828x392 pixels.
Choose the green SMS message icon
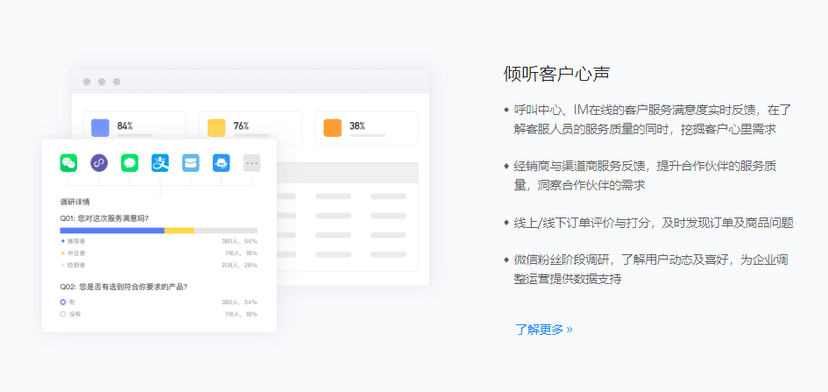129,163
